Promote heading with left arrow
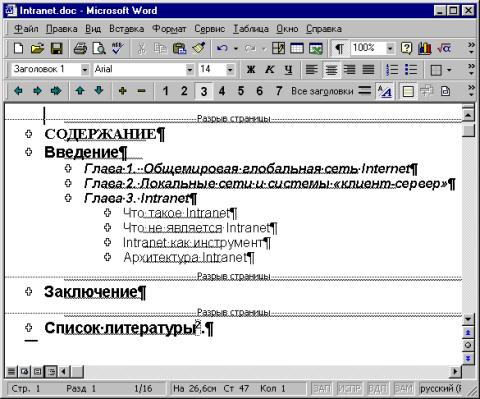 coord(18,90)
